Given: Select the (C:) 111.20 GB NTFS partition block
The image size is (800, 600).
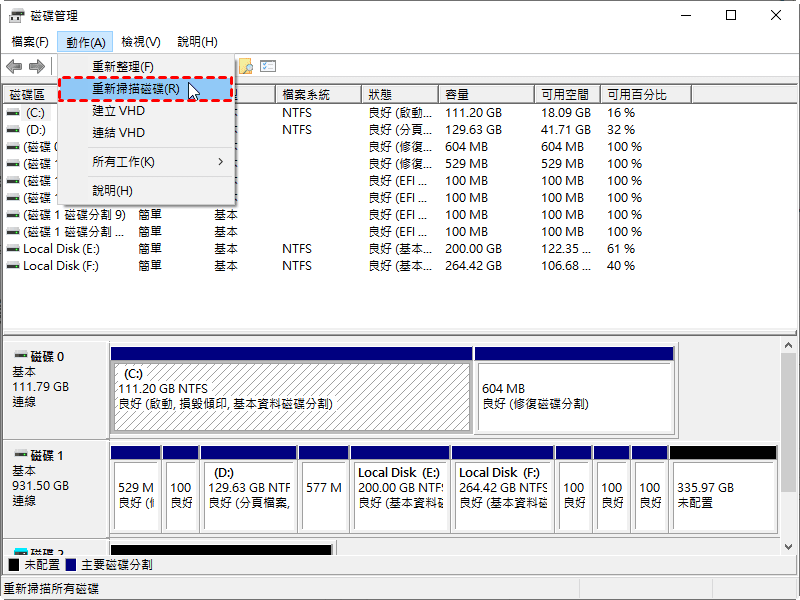Looking at the screenshot, I should (291, 391).
